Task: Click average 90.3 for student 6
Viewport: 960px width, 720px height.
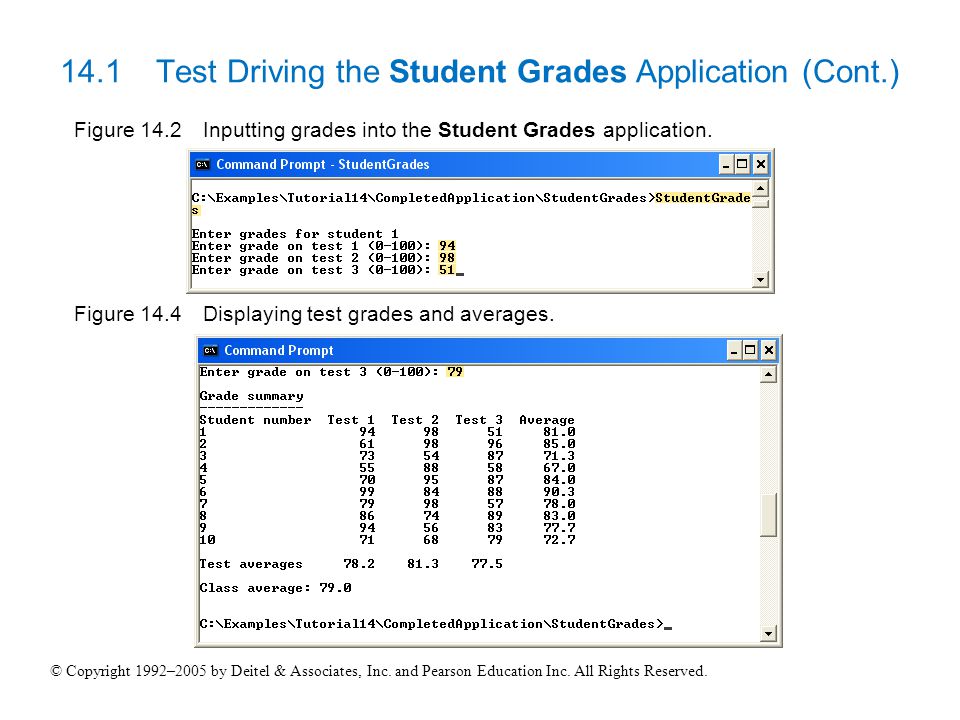Action: point(559,492)
